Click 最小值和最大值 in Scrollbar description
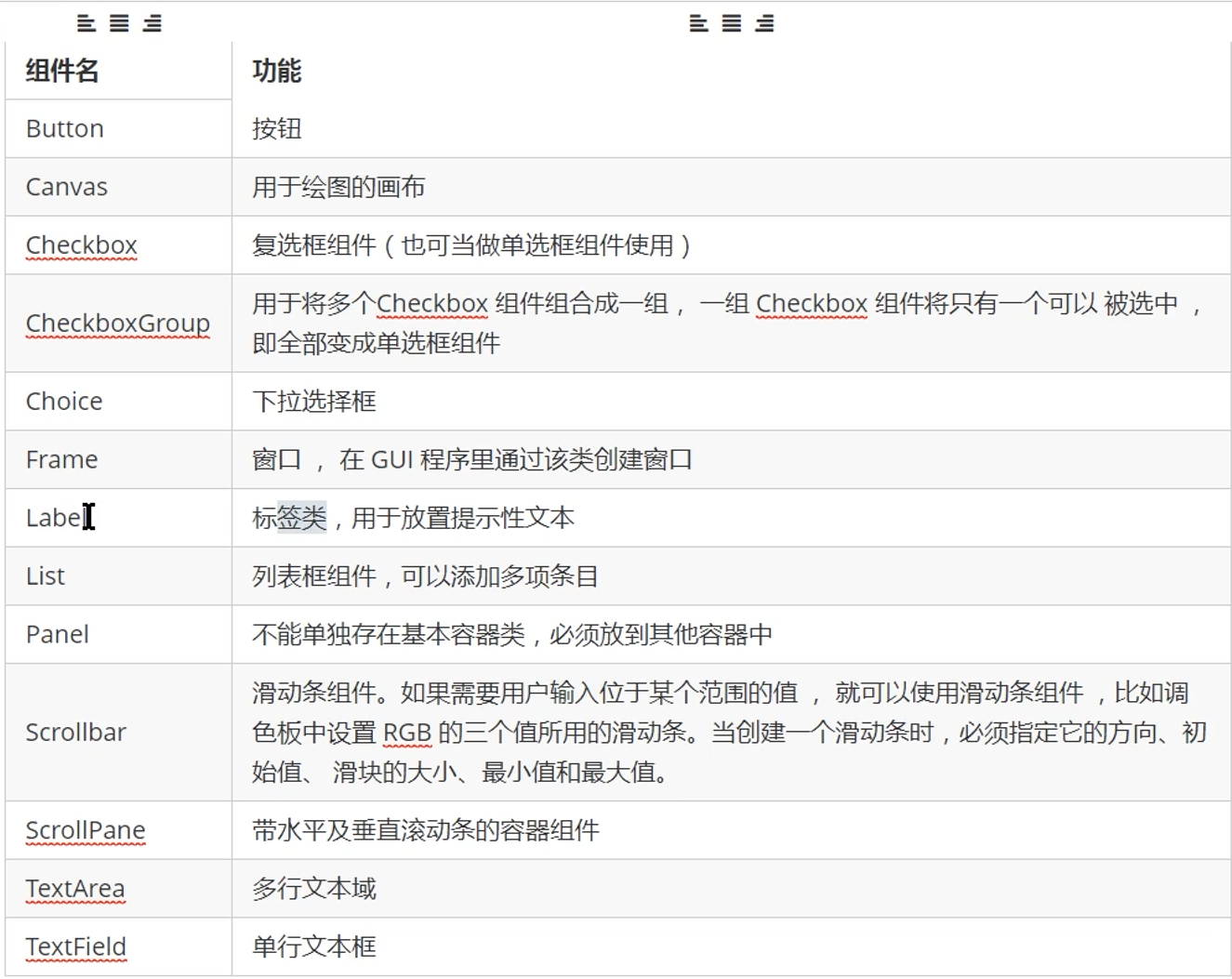Viewport: 1232px width, 979px height. [x=568, y=772]
